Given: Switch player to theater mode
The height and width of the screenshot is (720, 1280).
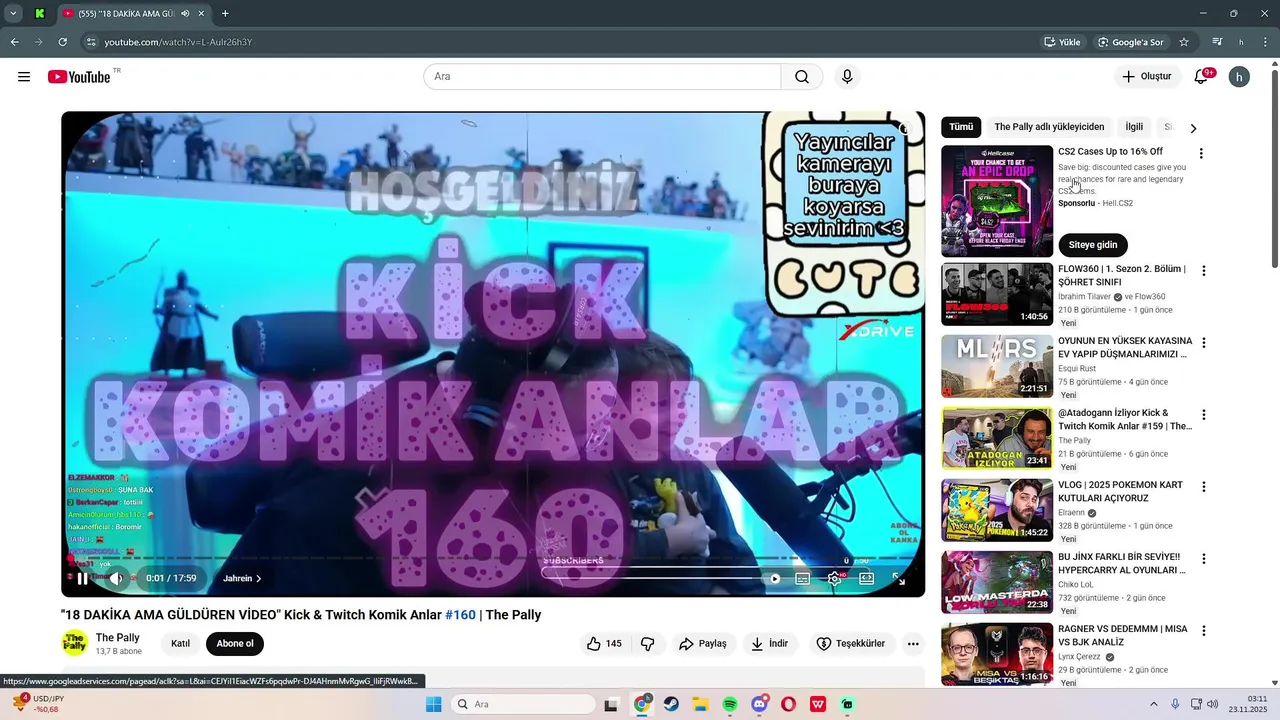Looking at the screenshot, I should tap(867, 579).
